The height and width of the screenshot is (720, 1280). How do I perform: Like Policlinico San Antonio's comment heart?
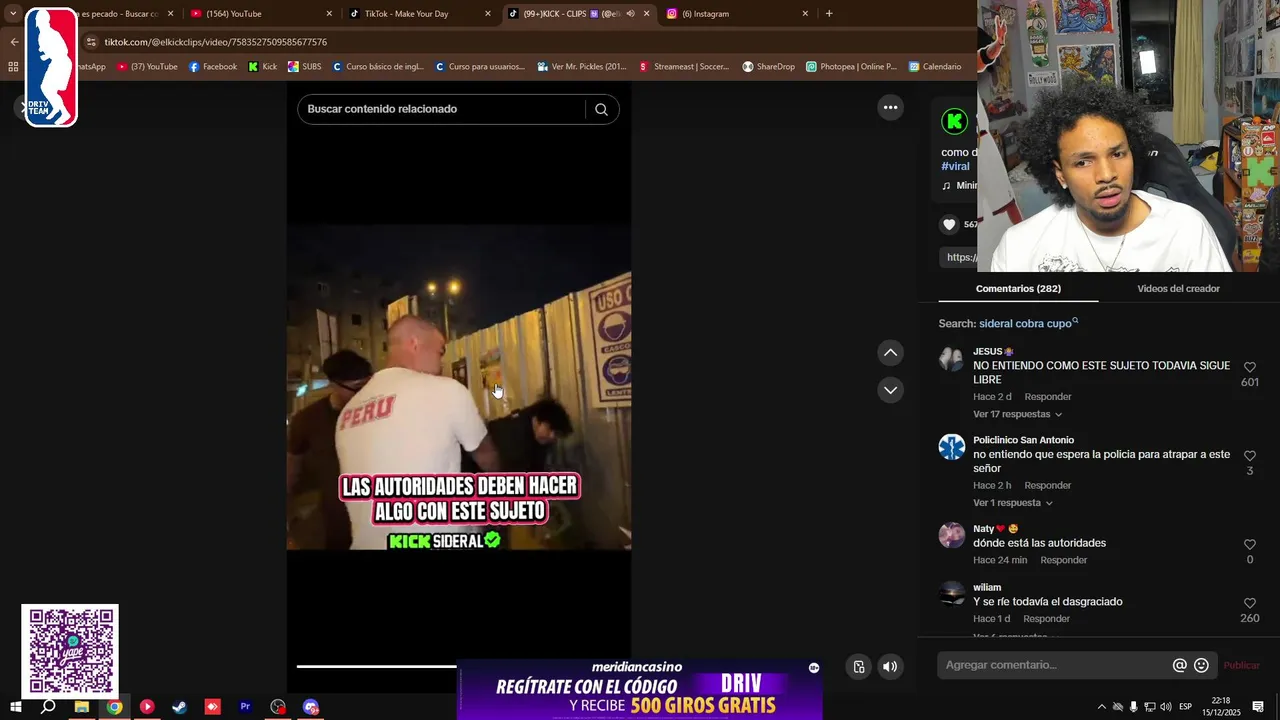click(x=1249, y=456)
